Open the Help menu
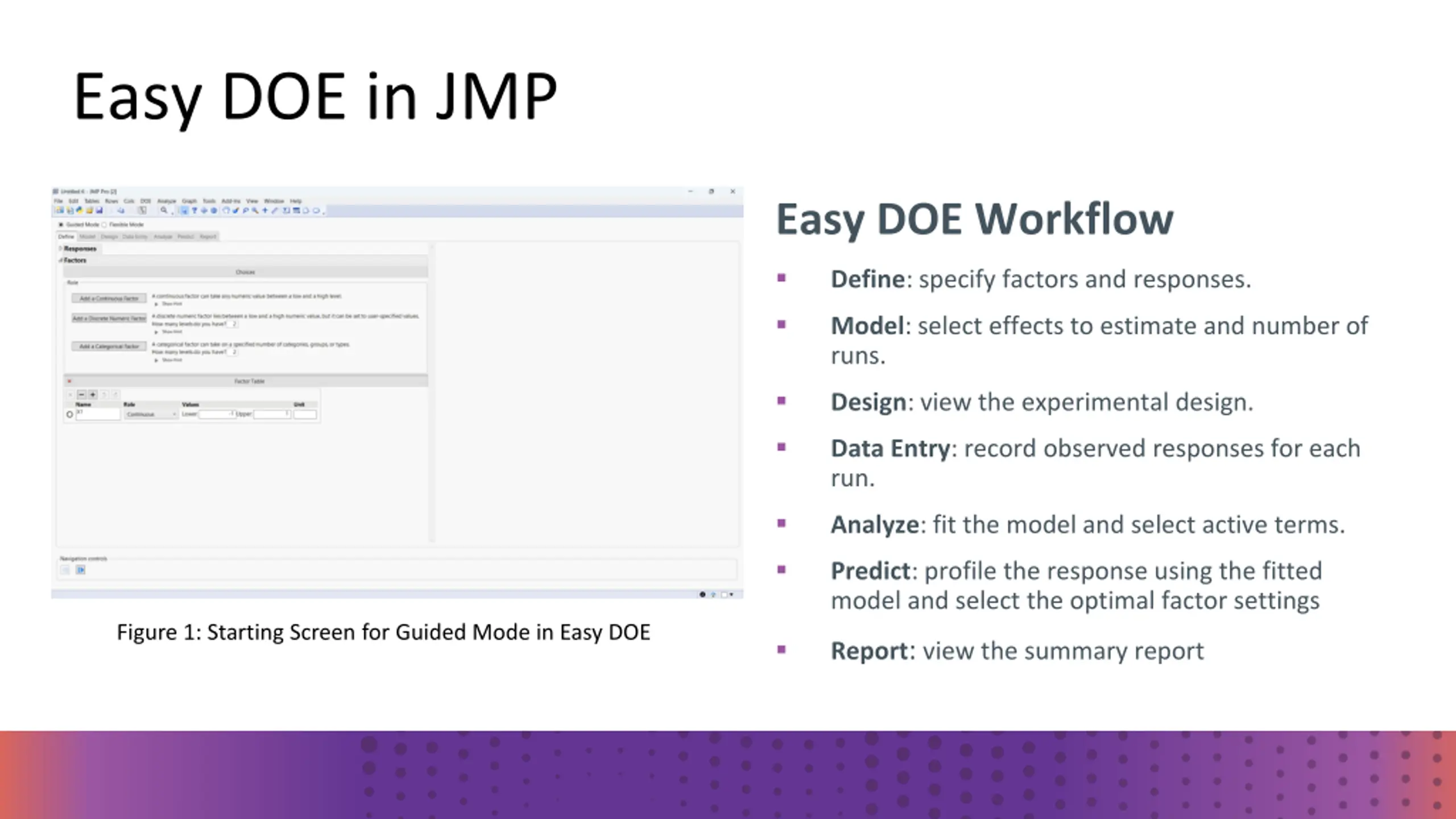Viewport: 1456px width, 819px height. 296,201
